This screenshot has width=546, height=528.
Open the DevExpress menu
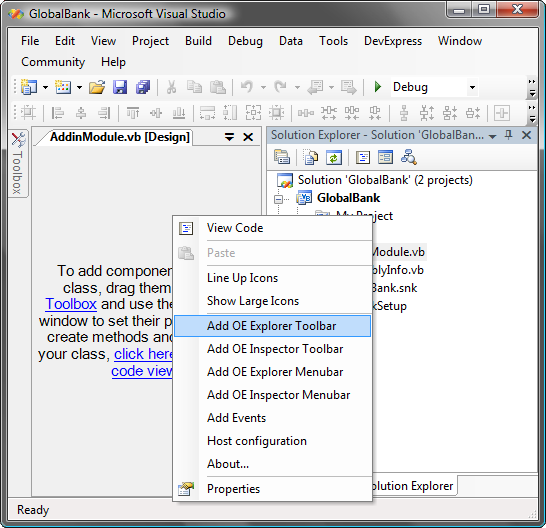pos(393,41)
